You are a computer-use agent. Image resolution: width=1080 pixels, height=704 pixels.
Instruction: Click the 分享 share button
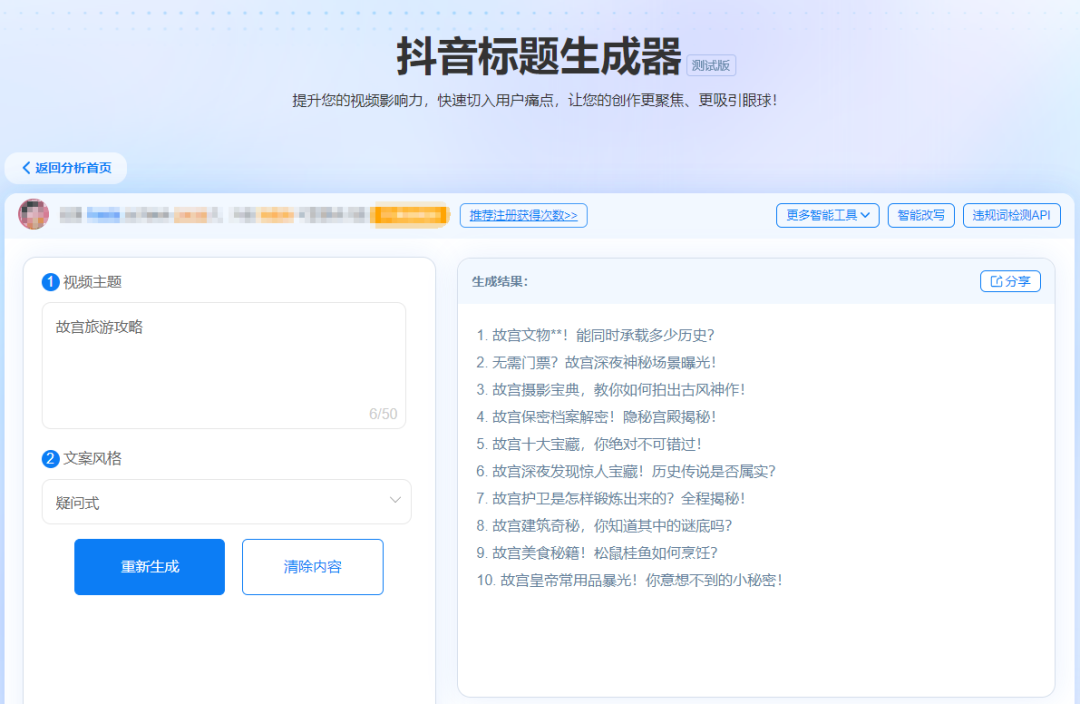pos(1010,281)
